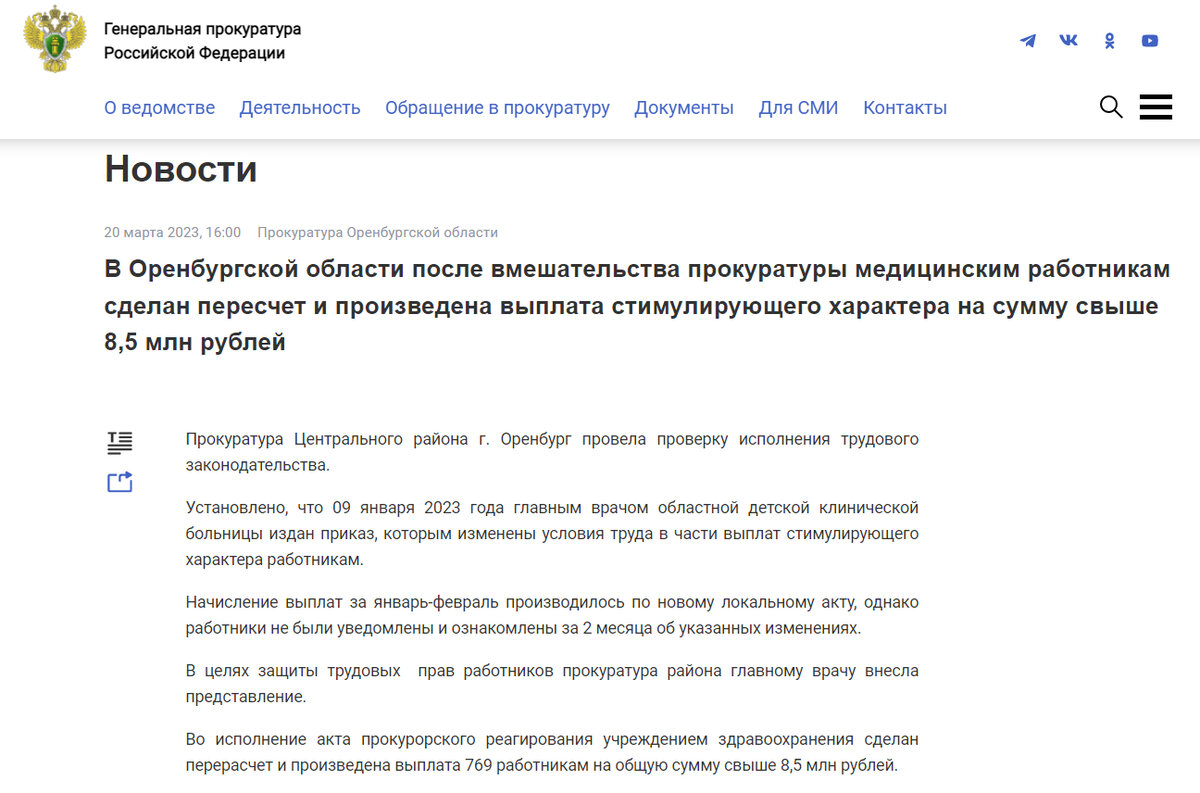Screen dimensions: 1200x793
Task: Open the Деятельность menu
Action: click(300, 107)
